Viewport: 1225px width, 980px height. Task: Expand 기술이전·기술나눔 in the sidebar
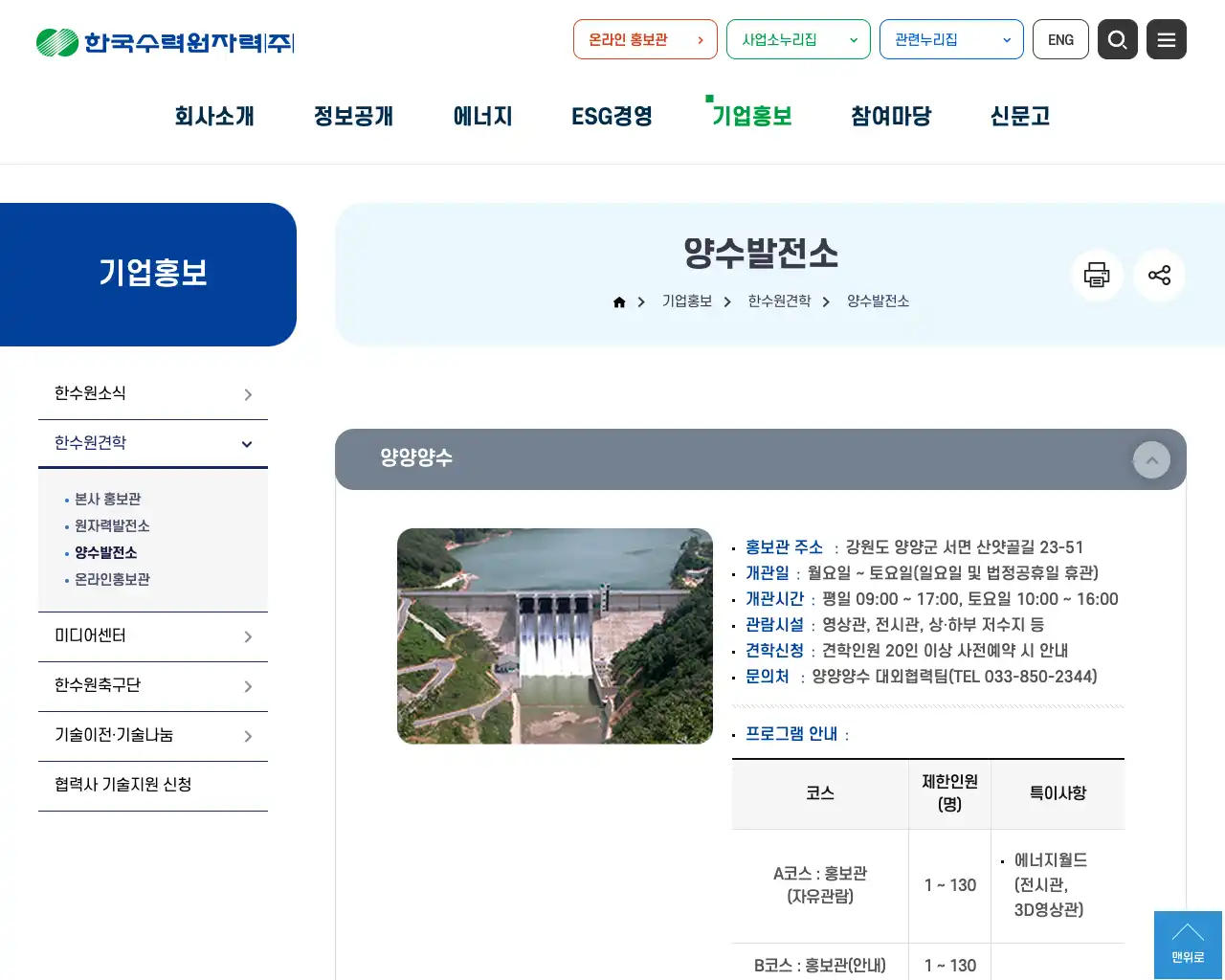coord(153,736)
